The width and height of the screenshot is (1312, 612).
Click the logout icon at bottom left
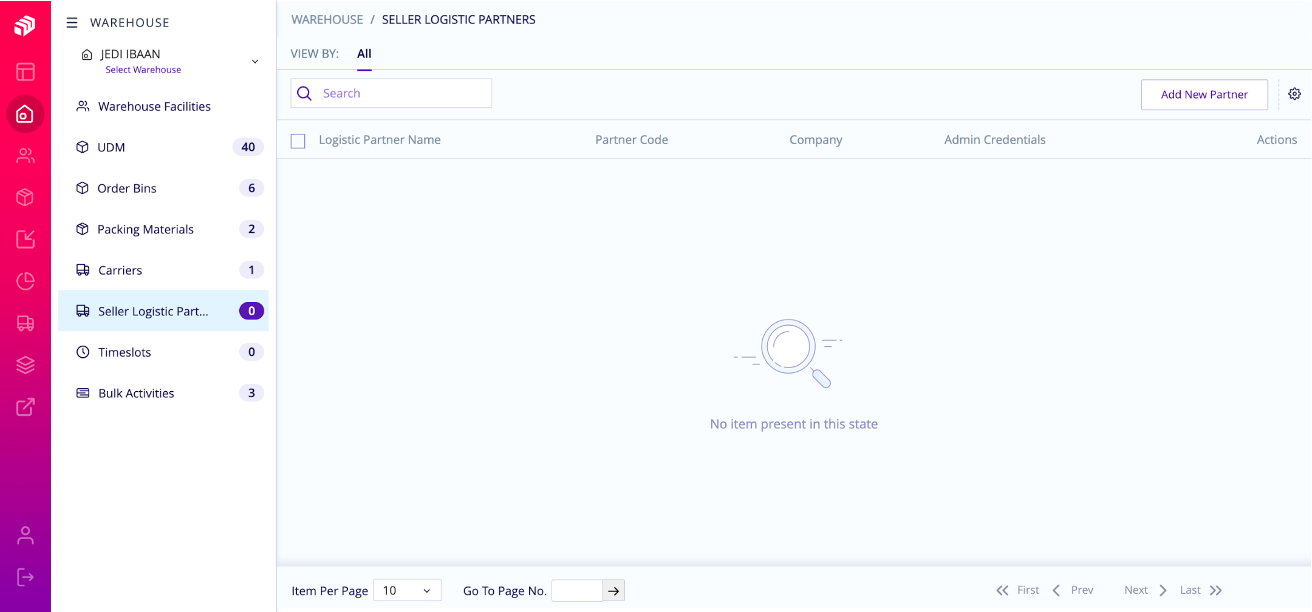pos(25,577)
